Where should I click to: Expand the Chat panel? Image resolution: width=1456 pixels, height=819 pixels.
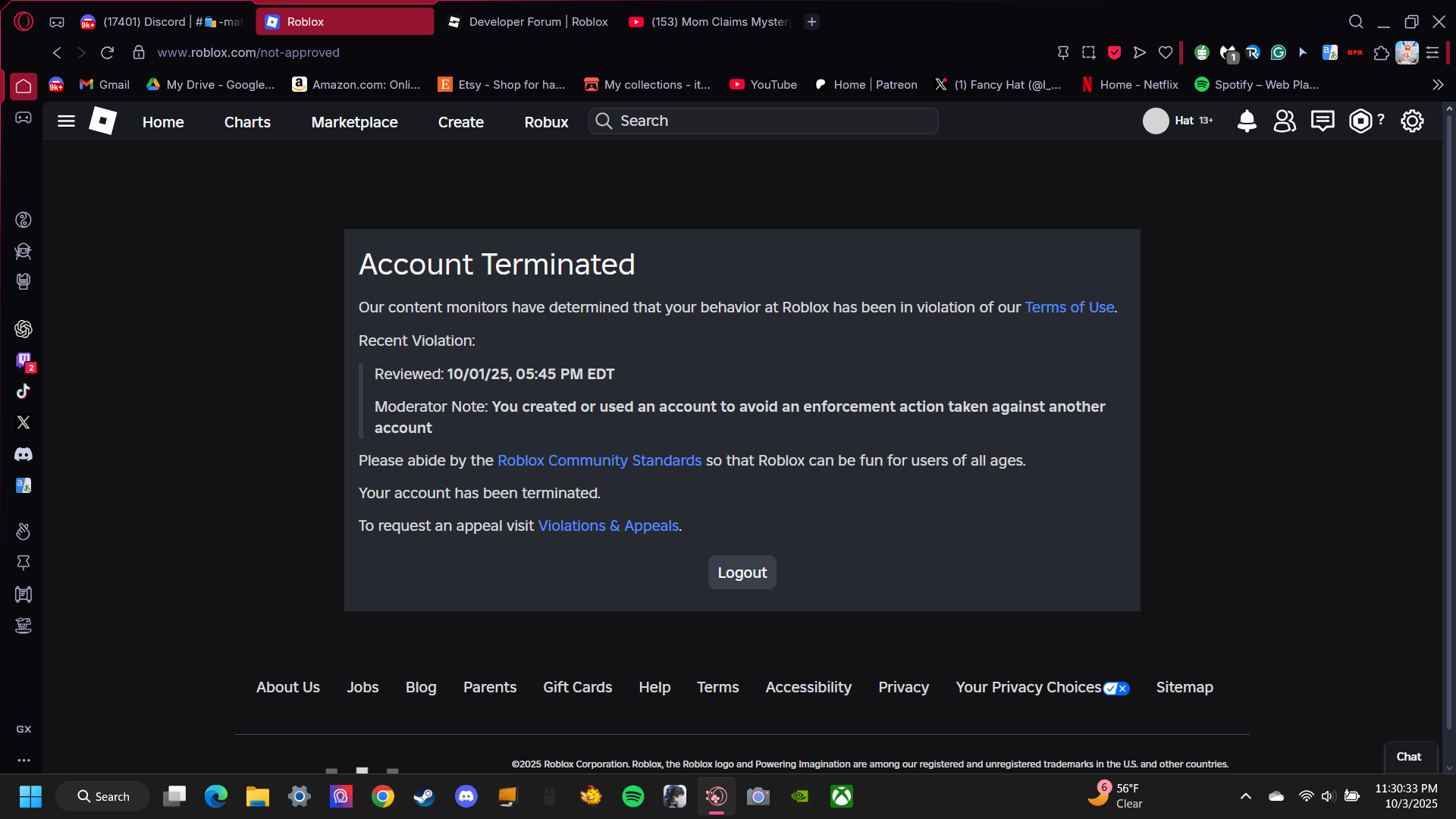click(x=1408, y=757)
